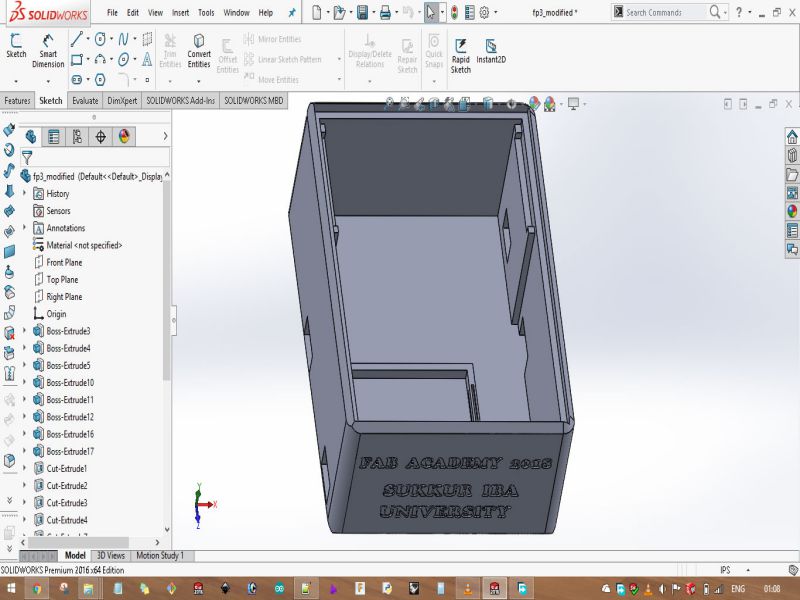Click the Save icon in toolbar
This screenshot has width=800, height=600.
(x=363, y=13)
